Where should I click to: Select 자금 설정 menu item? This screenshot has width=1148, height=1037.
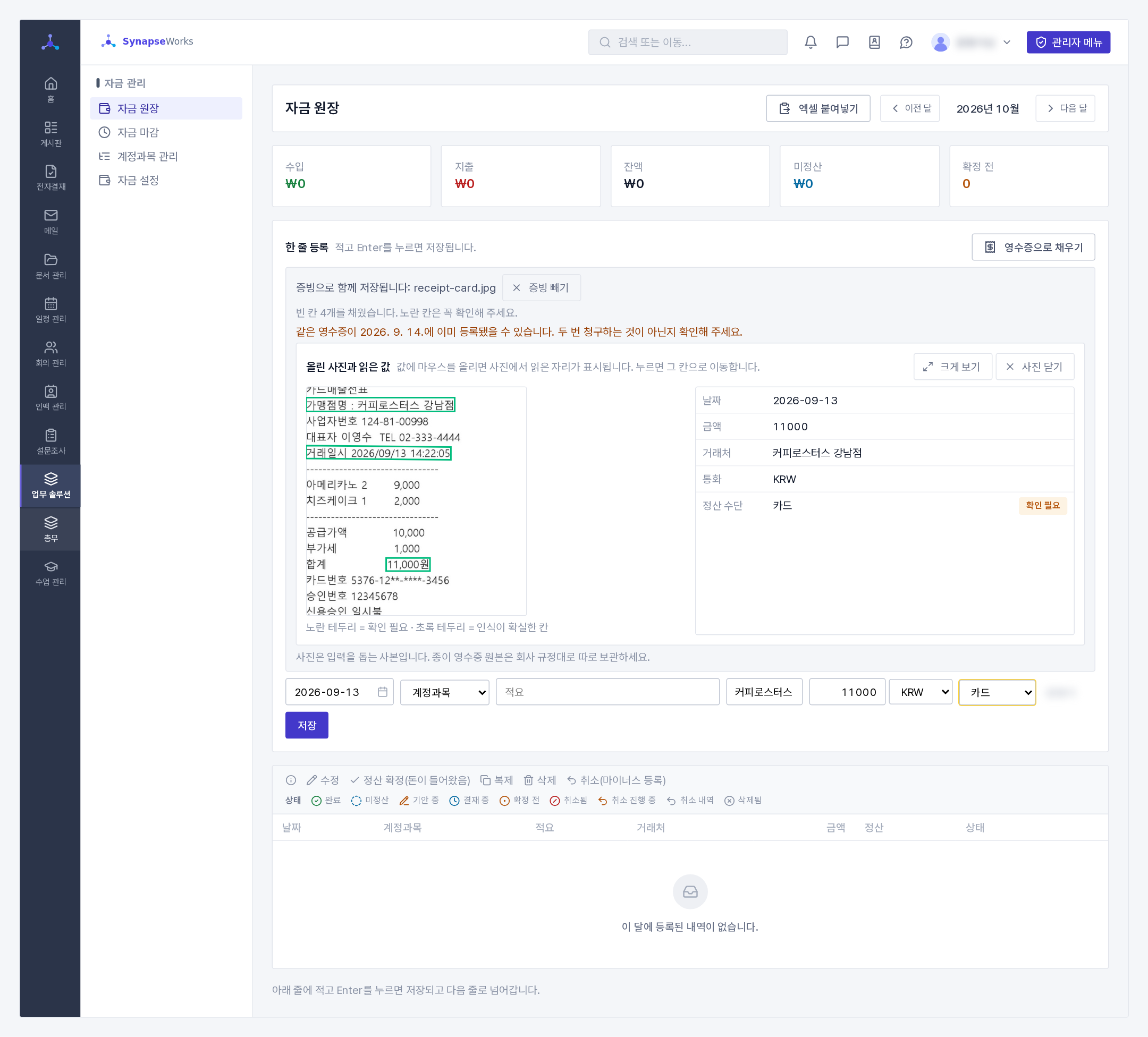(x=166, y=180)
